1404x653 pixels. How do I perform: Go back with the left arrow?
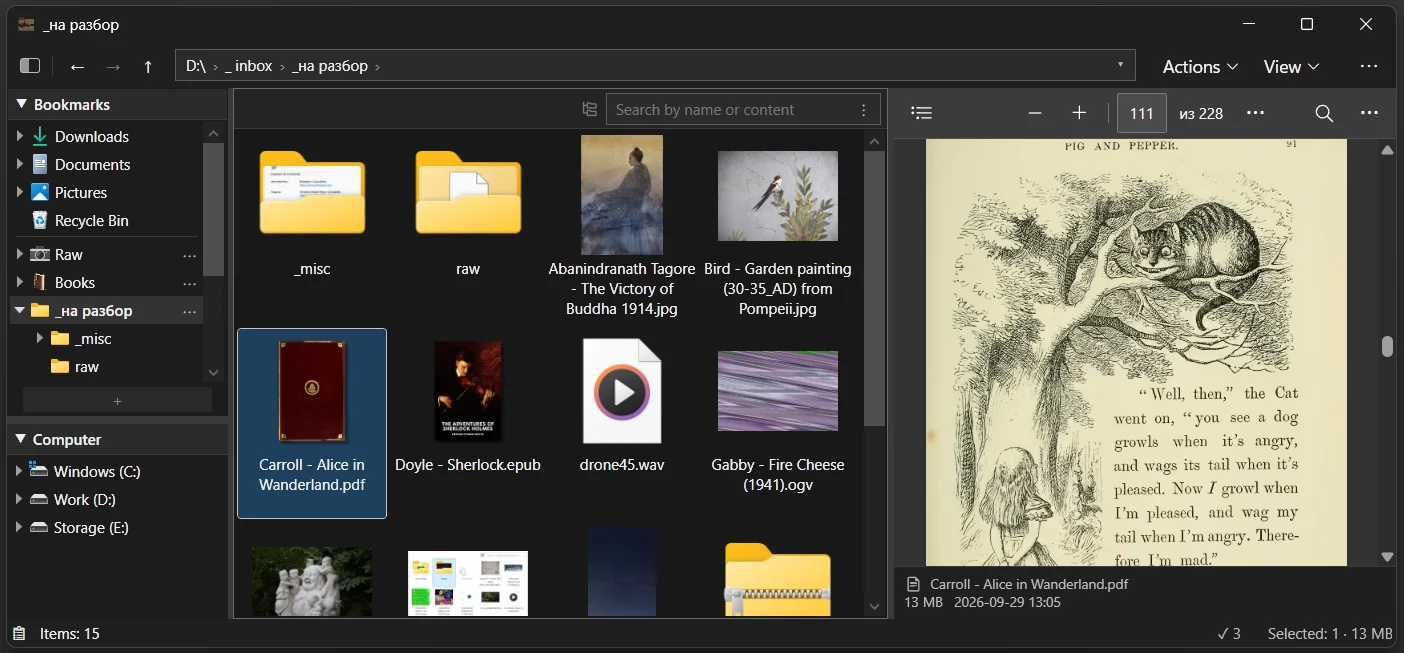(77, 67)
